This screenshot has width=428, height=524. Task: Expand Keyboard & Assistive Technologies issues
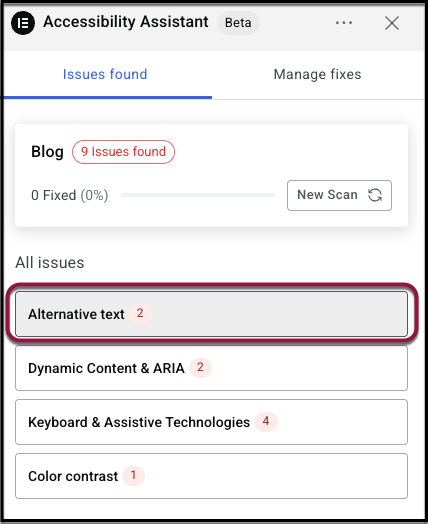click(211, 422)
